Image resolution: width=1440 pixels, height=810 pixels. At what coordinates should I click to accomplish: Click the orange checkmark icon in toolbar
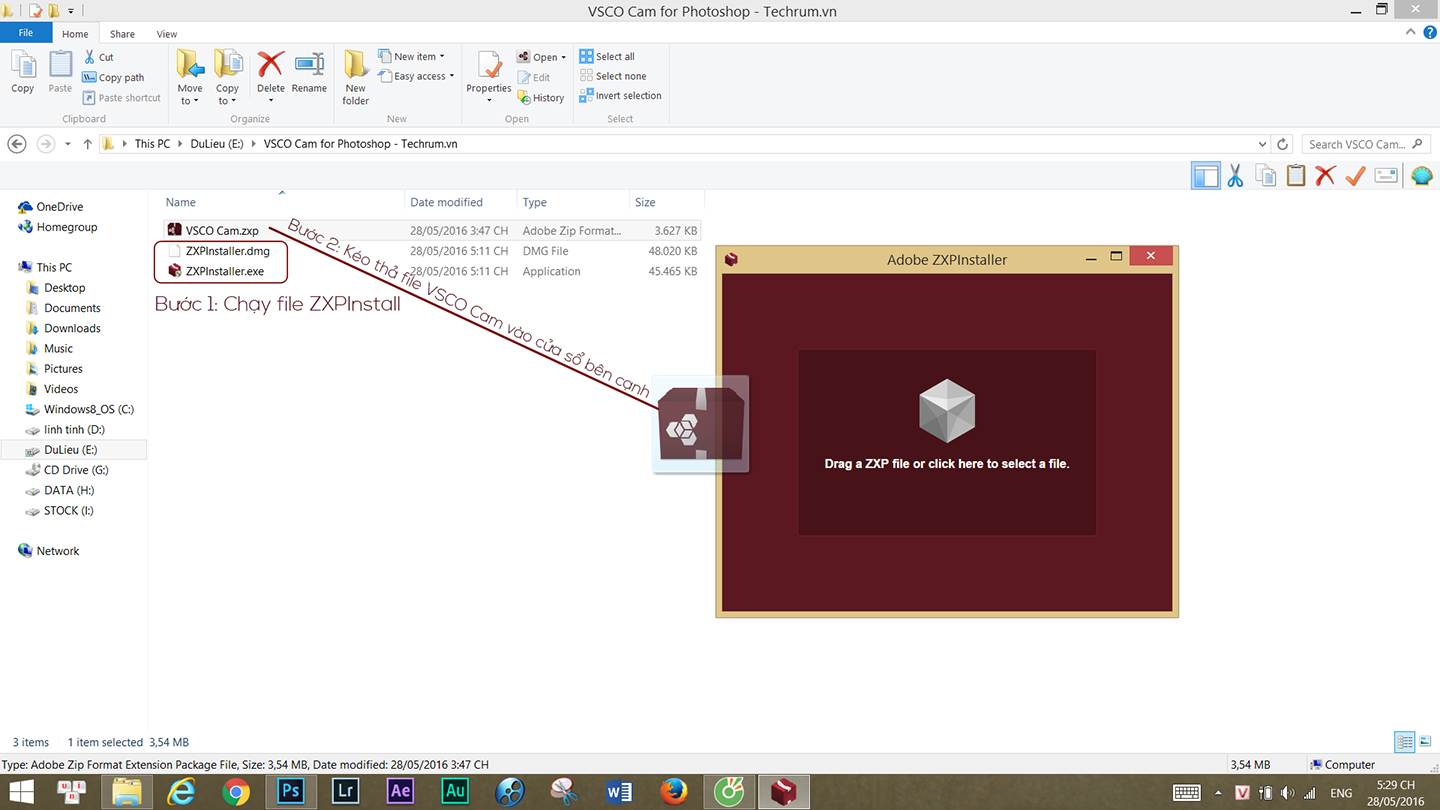pyautogui.click(x=1355, y=176)
